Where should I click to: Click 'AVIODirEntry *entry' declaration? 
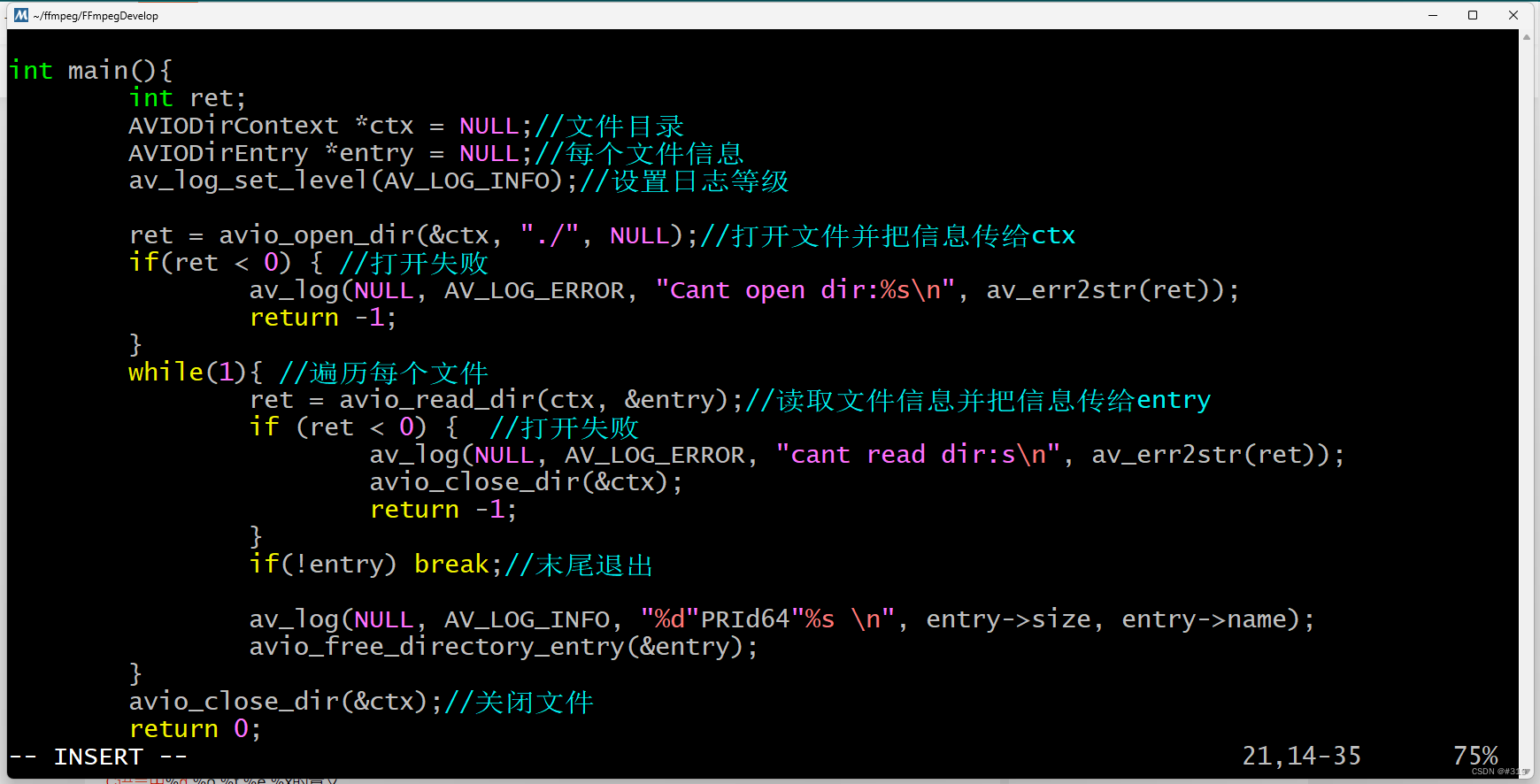click(x=271, y=153)
